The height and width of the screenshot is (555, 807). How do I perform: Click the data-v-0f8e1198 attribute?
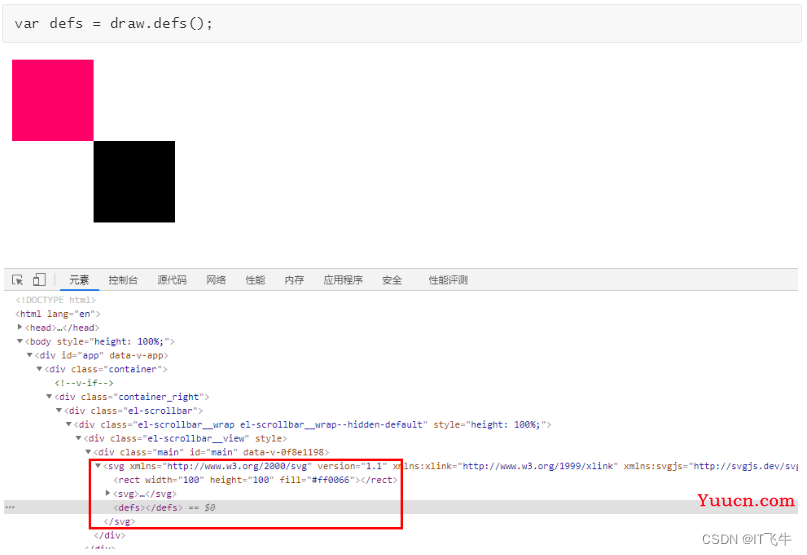tap(283, 452)
